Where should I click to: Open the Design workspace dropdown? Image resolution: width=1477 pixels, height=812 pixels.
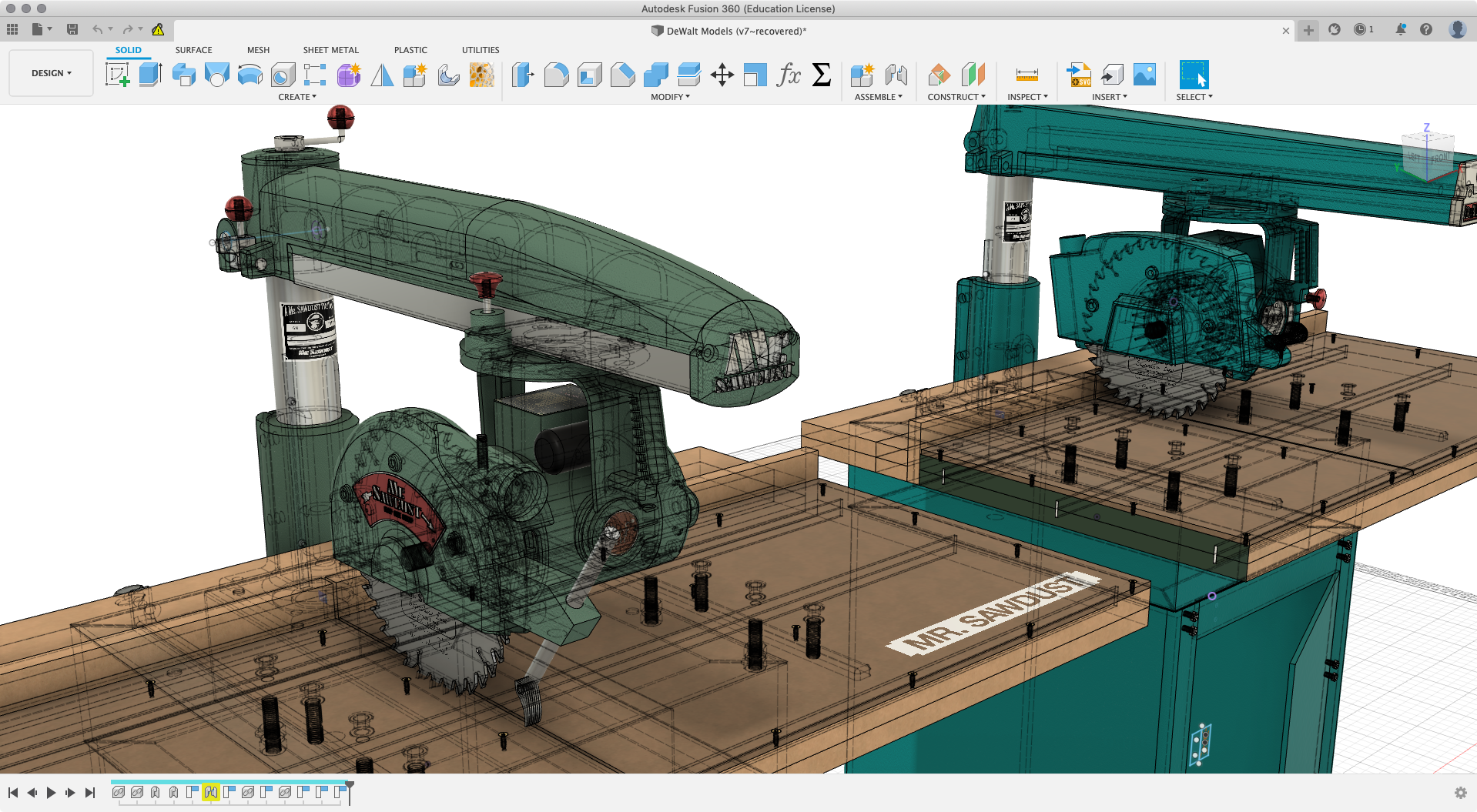click(52, 73)
